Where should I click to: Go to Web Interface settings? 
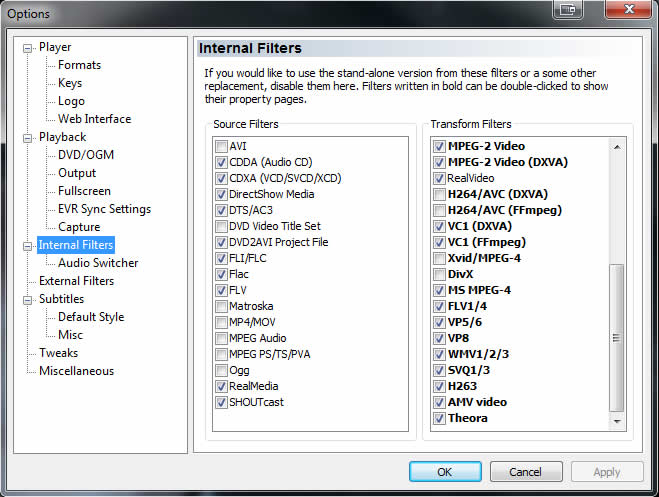click(x=95, y=119)
